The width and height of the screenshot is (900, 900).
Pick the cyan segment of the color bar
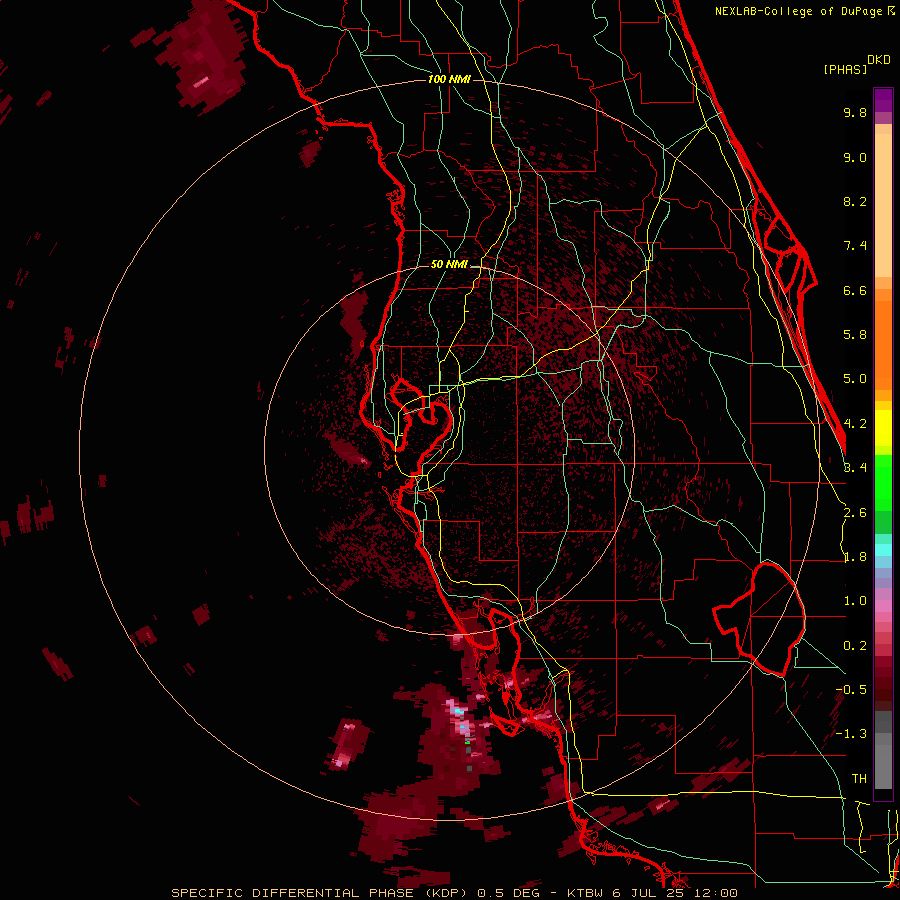(883, 549)
